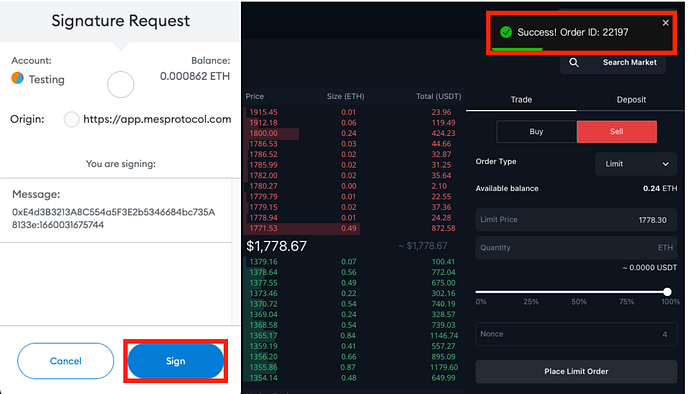Click the origin site icon
The image size is (700, 394).
[x=71, y=120]
